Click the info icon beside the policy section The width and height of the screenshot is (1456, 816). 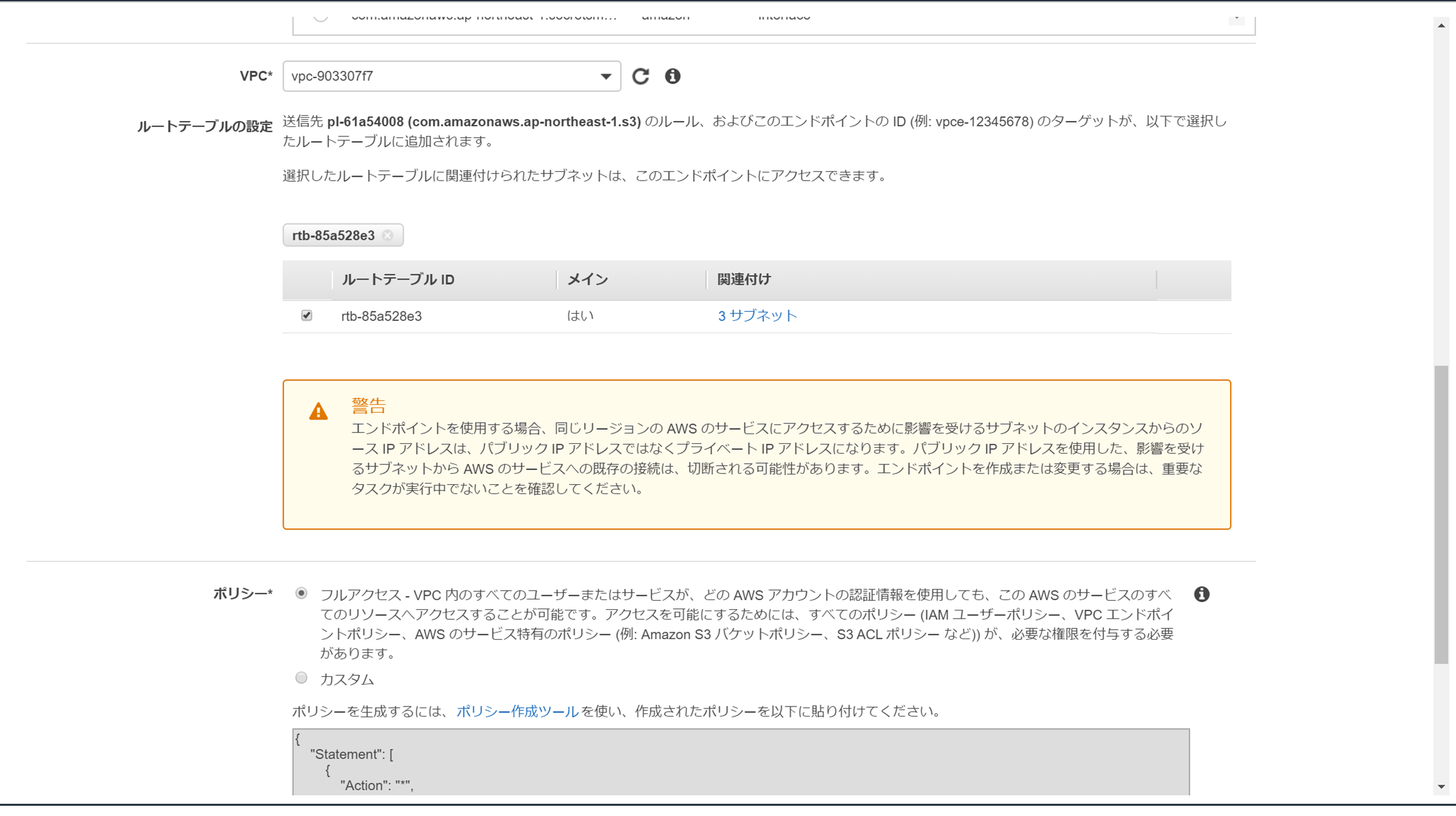pos(1201,594)
